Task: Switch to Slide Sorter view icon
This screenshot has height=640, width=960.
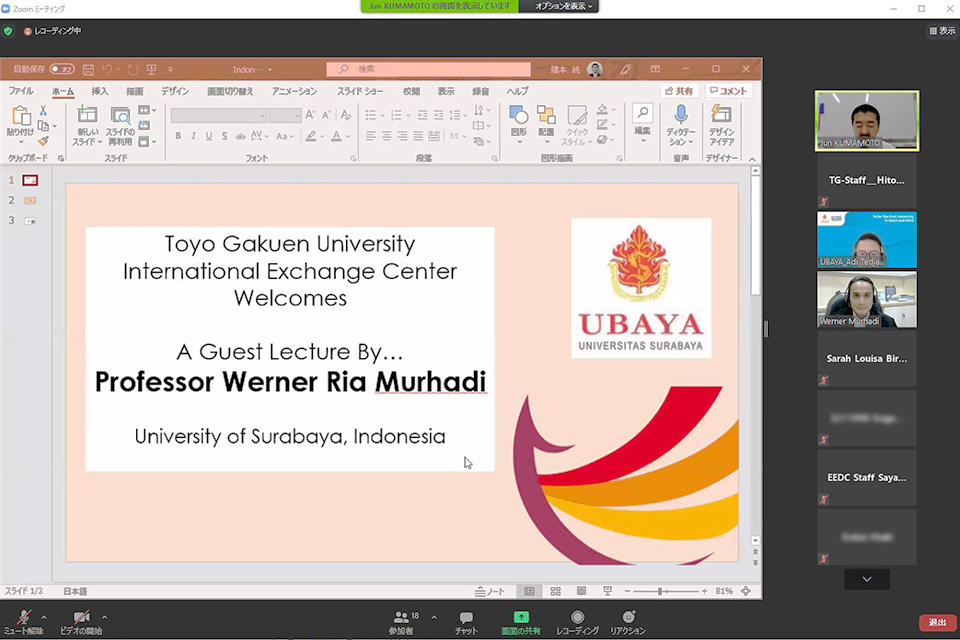Action: click(555, 591)
